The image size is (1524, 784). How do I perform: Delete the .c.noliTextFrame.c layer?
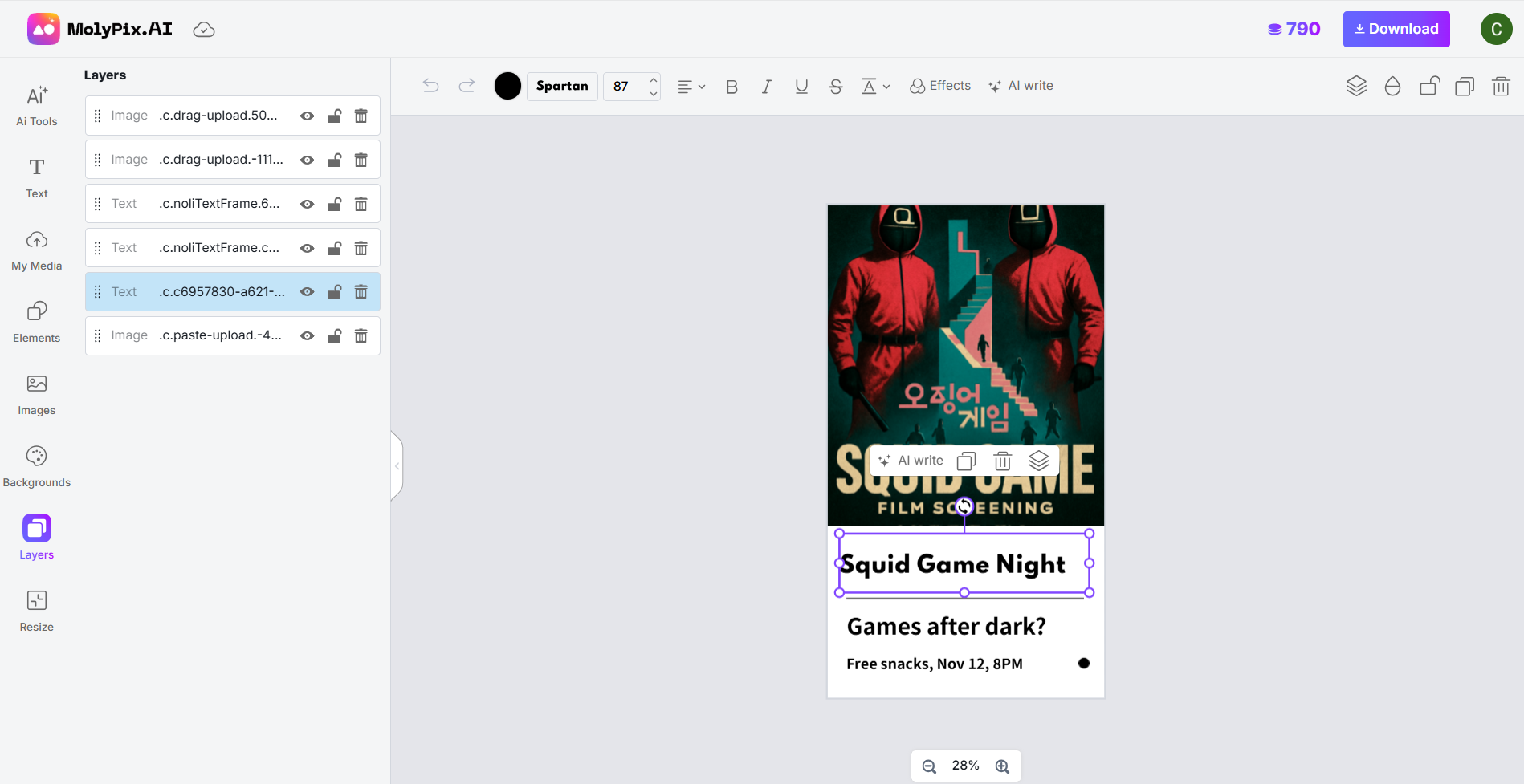(x=361, y=248)
